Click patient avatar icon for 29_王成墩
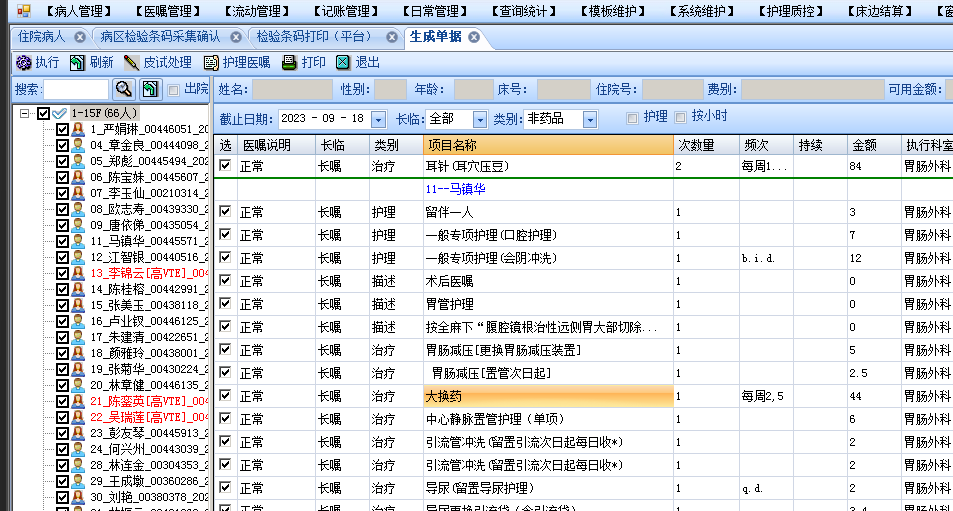Image resolution: width=953 pixels, height=511 pixels. coord(78,481)
